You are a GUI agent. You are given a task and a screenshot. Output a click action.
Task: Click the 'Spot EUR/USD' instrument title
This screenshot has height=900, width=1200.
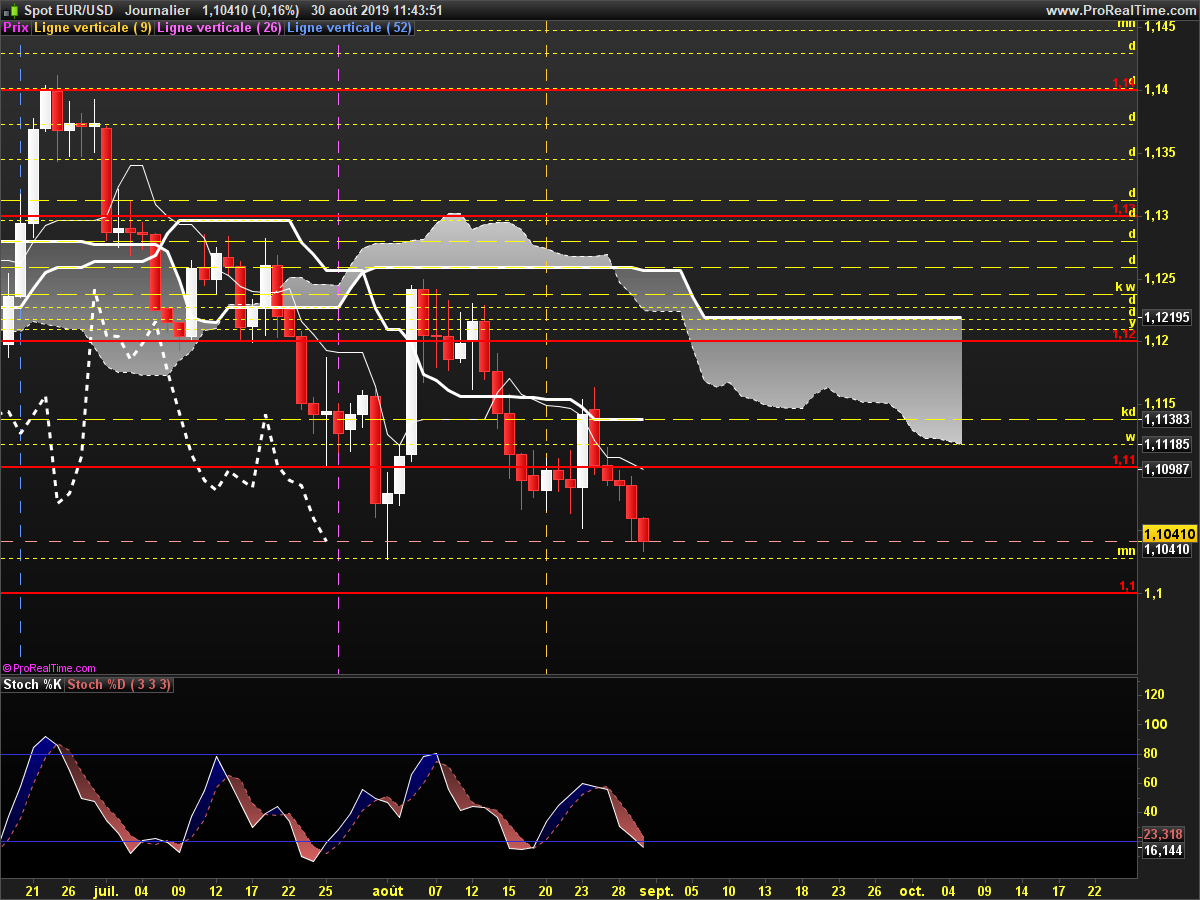click(x=69, y=10)
